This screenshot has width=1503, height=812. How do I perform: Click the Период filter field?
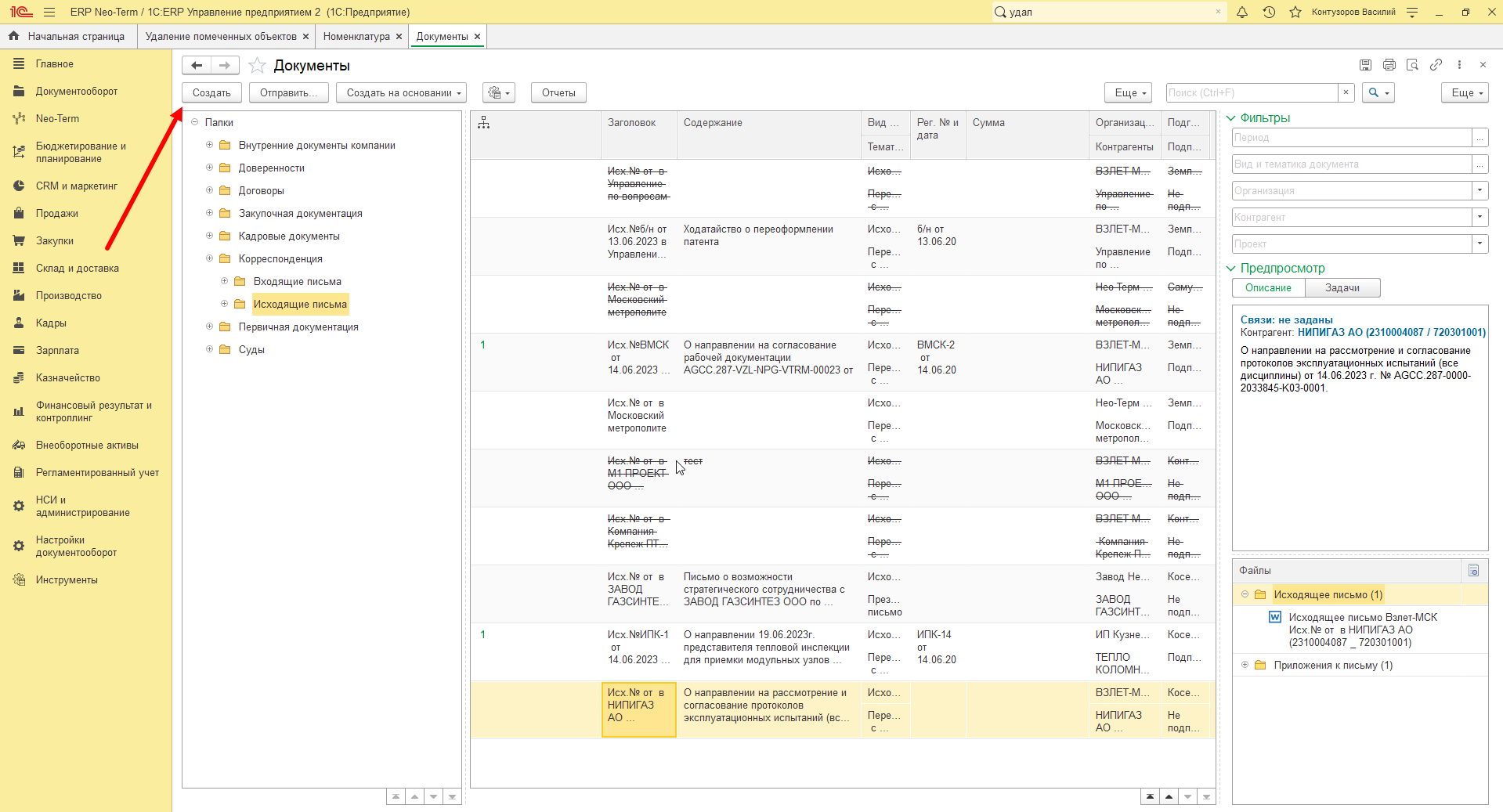pos(1352,137)
